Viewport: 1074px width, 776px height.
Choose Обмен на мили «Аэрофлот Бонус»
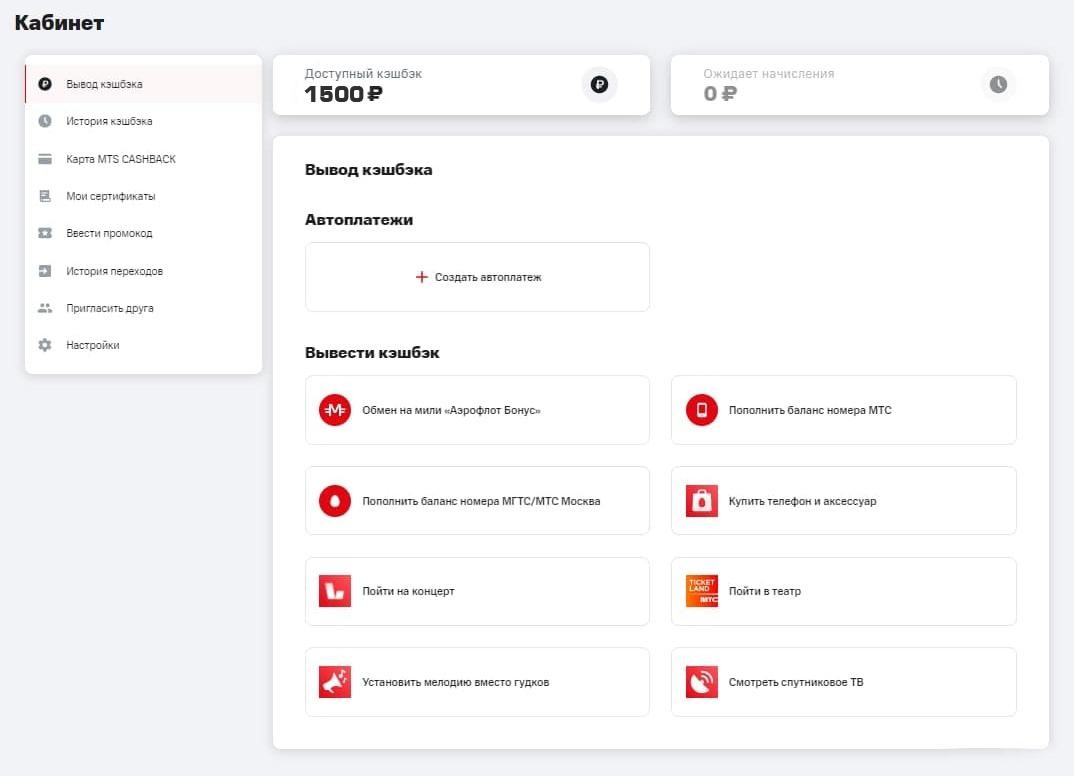pyautogui.click(x=477, y=410)
